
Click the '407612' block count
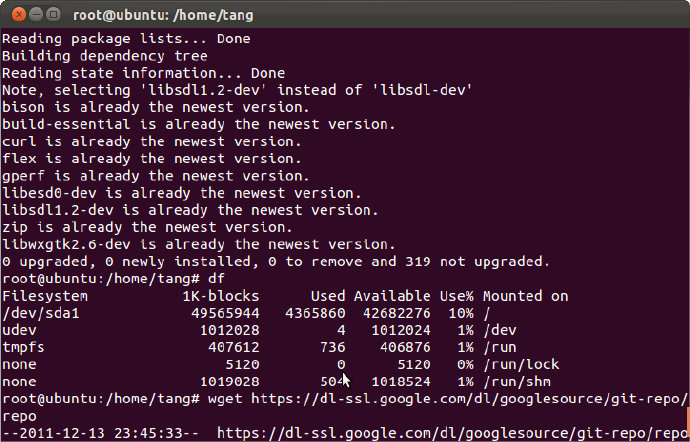point(234,348)
